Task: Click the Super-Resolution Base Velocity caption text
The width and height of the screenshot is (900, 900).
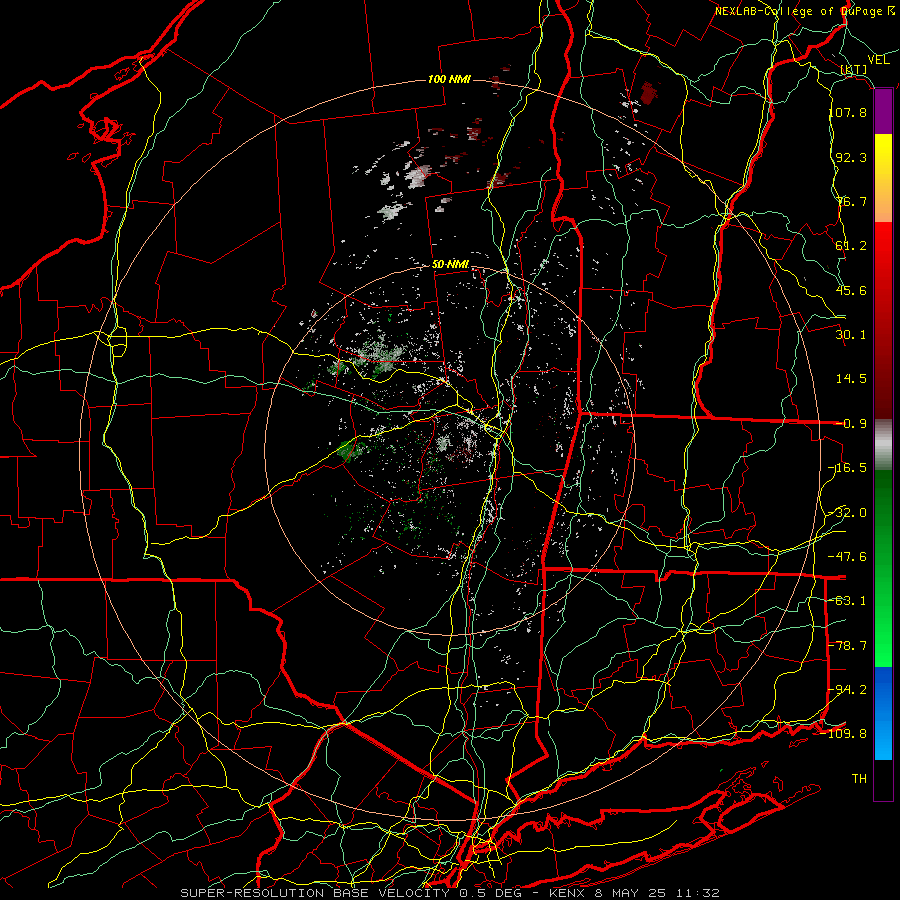Action: point(449,893)
